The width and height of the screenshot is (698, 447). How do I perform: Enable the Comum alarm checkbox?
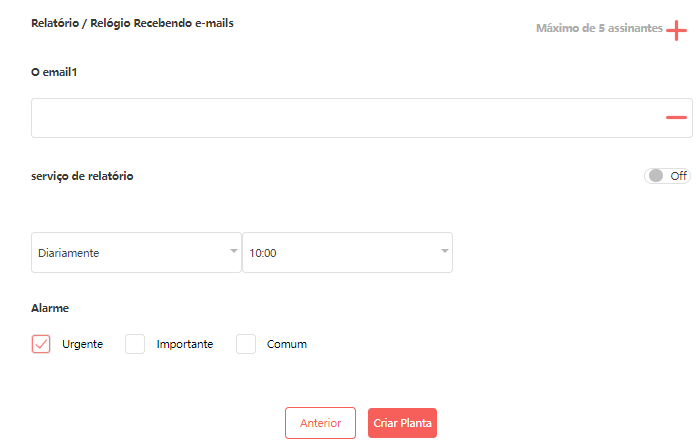click(246, 344)
